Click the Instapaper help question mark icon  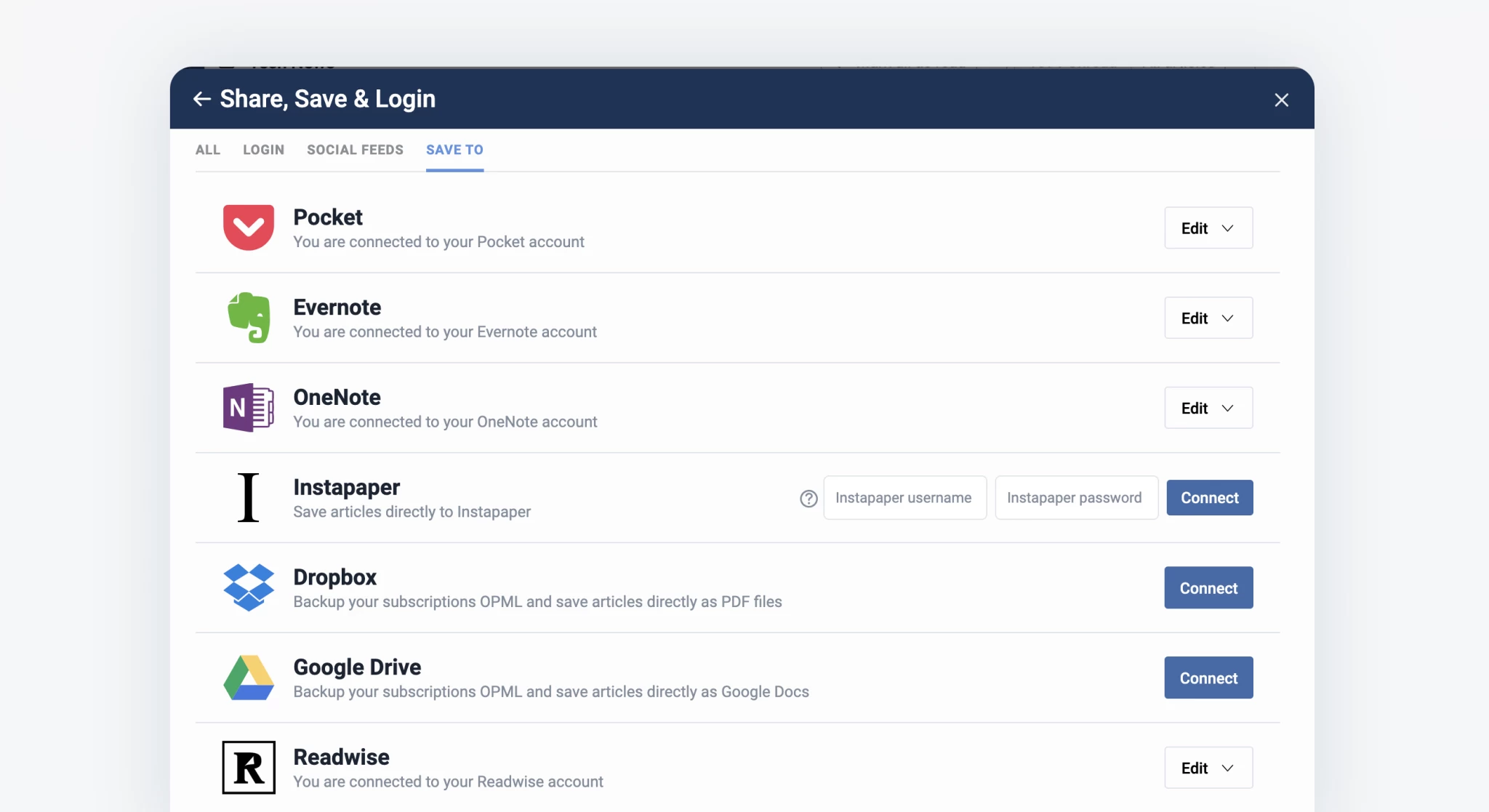click(x=807, y=499)
